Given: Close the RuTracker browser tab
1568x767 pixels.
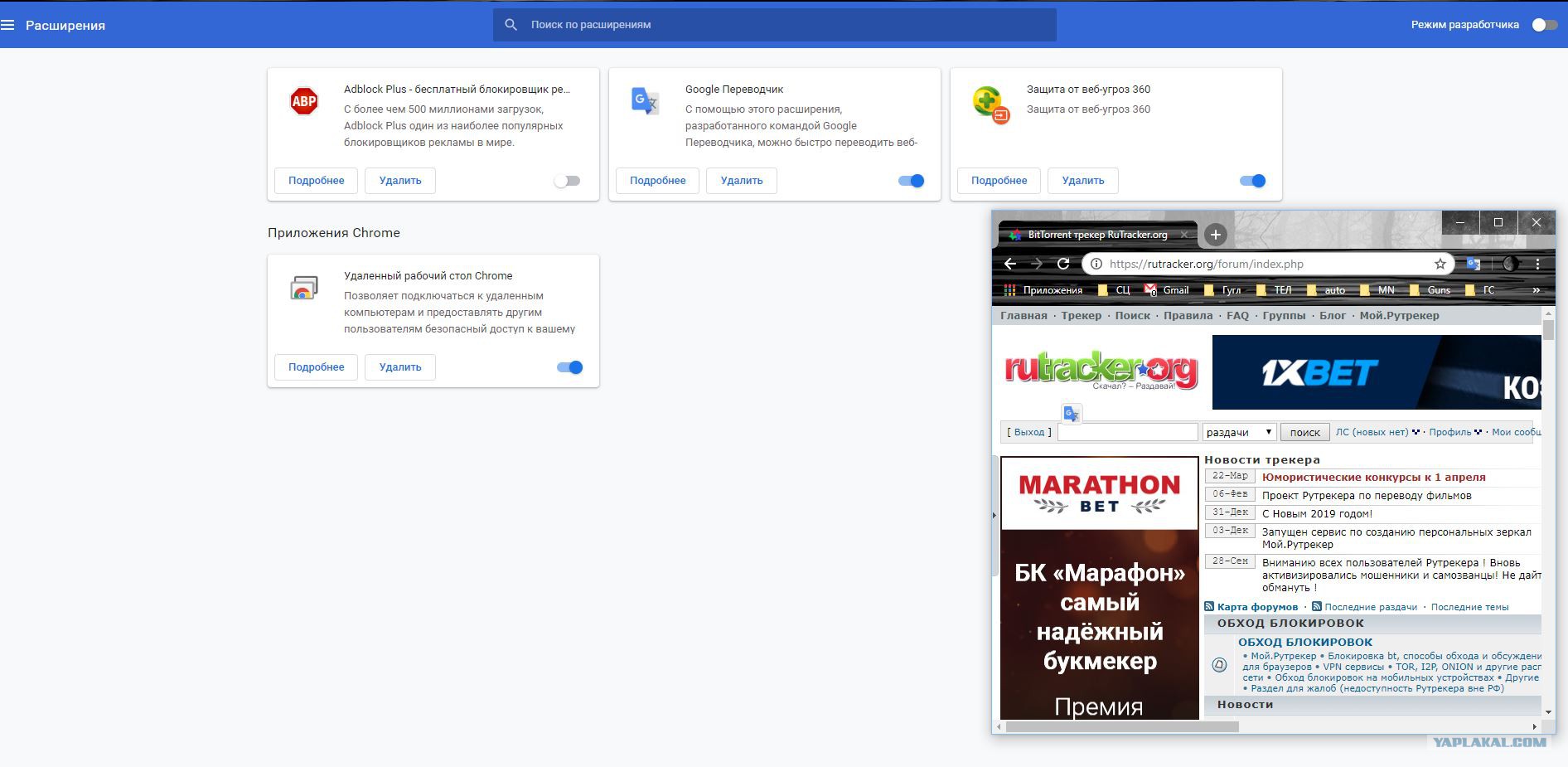Looking at the screenshot, I should pyautogui.click(x=1184, y=235).
